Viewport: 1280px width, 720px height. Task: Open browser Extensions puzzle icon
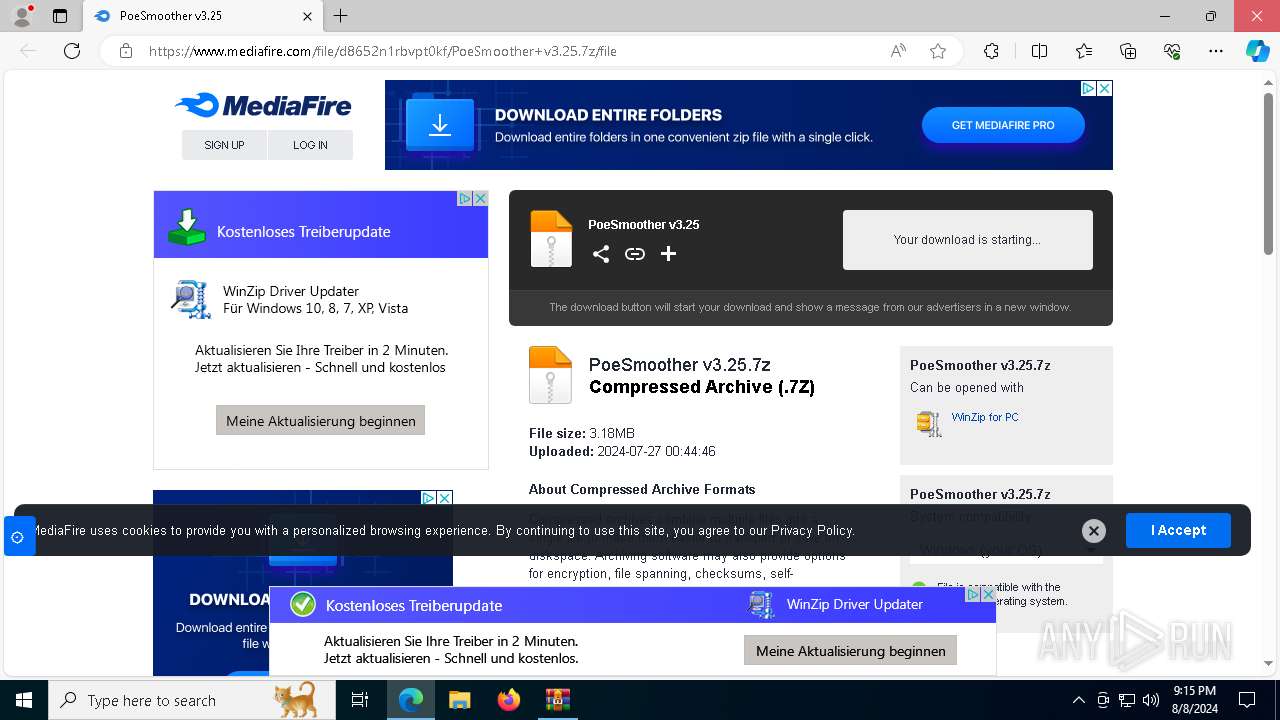pyautogui.click(x=991, y=51)
